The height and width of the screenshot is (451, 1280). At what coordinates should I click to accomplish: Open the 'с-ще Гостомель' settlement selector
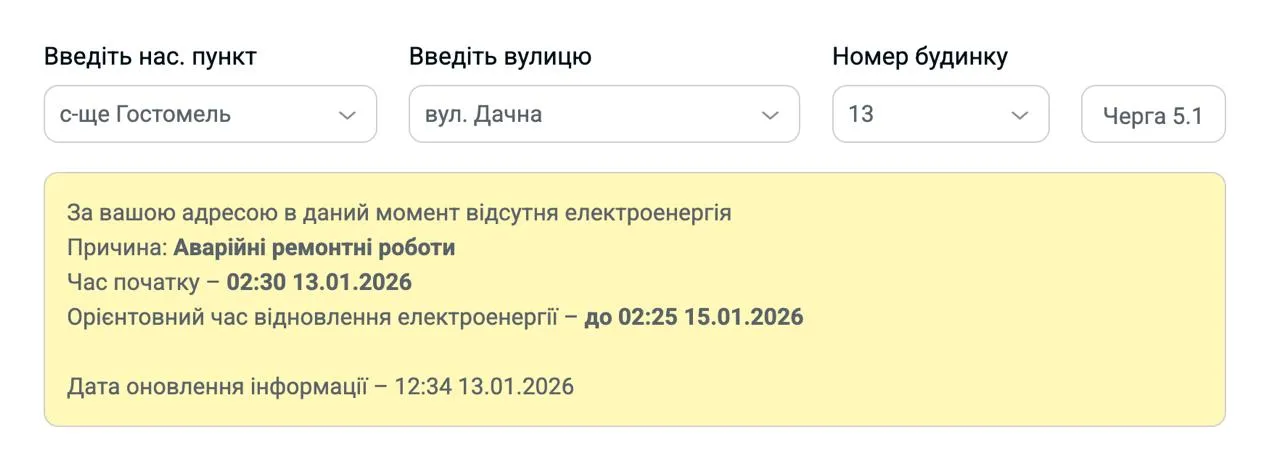(190, 115)
